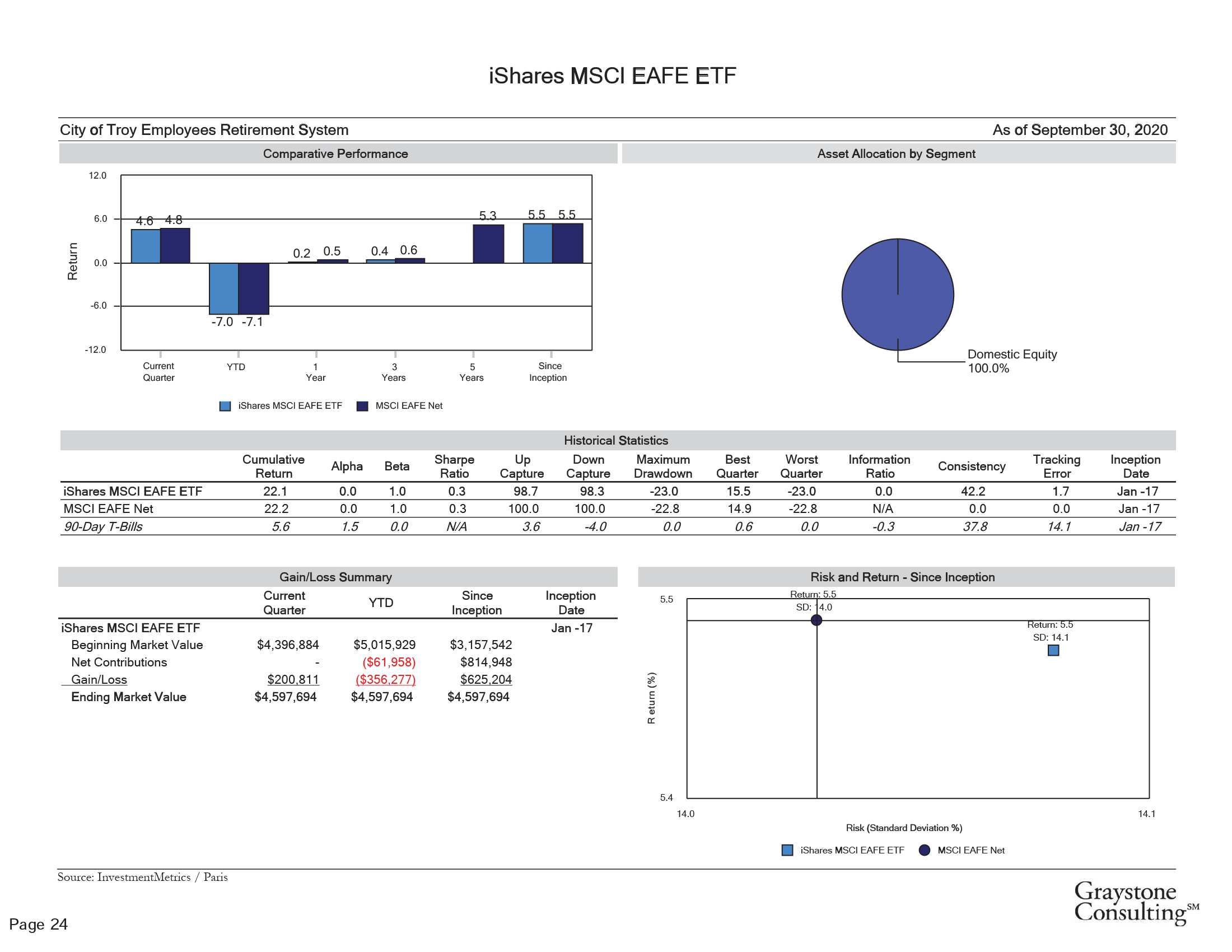Click the Consistency column header

point(972,466)
